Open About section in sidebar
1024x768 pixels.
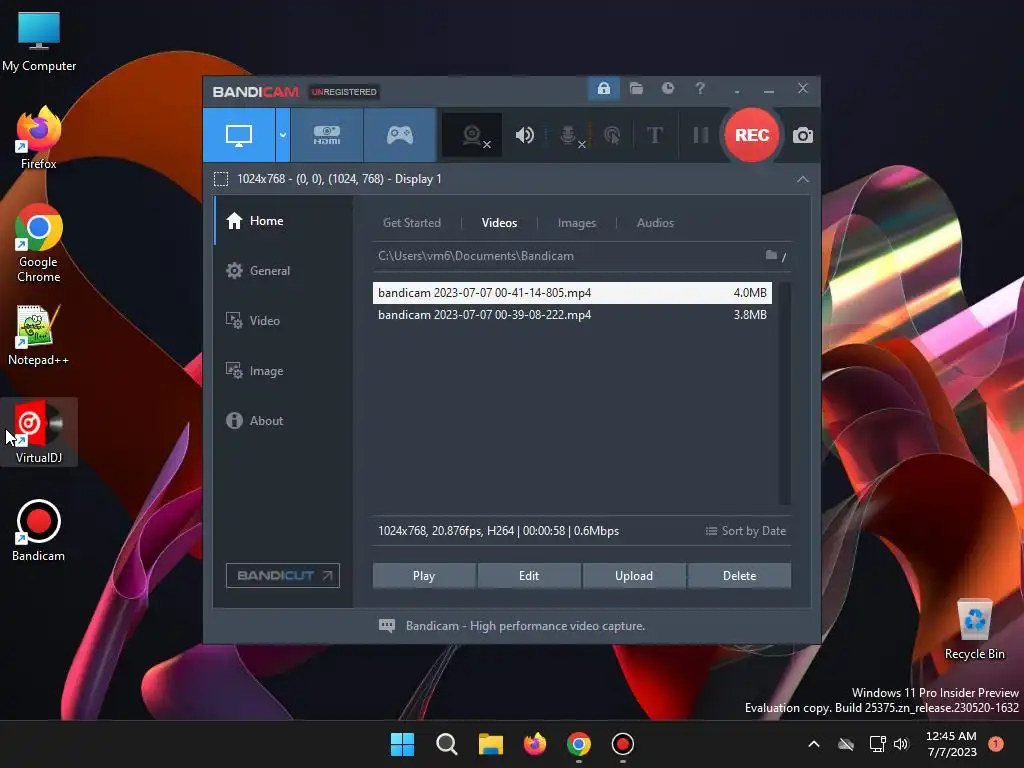(x=283, y=421)
